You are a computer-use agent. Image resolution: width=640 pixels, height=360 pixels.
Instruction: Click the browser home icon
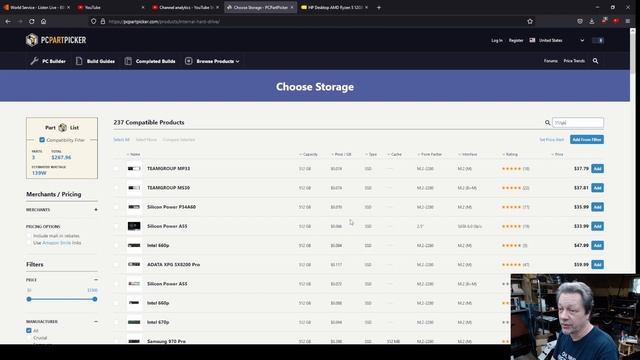pyautogui.click(x=44, y=21)
